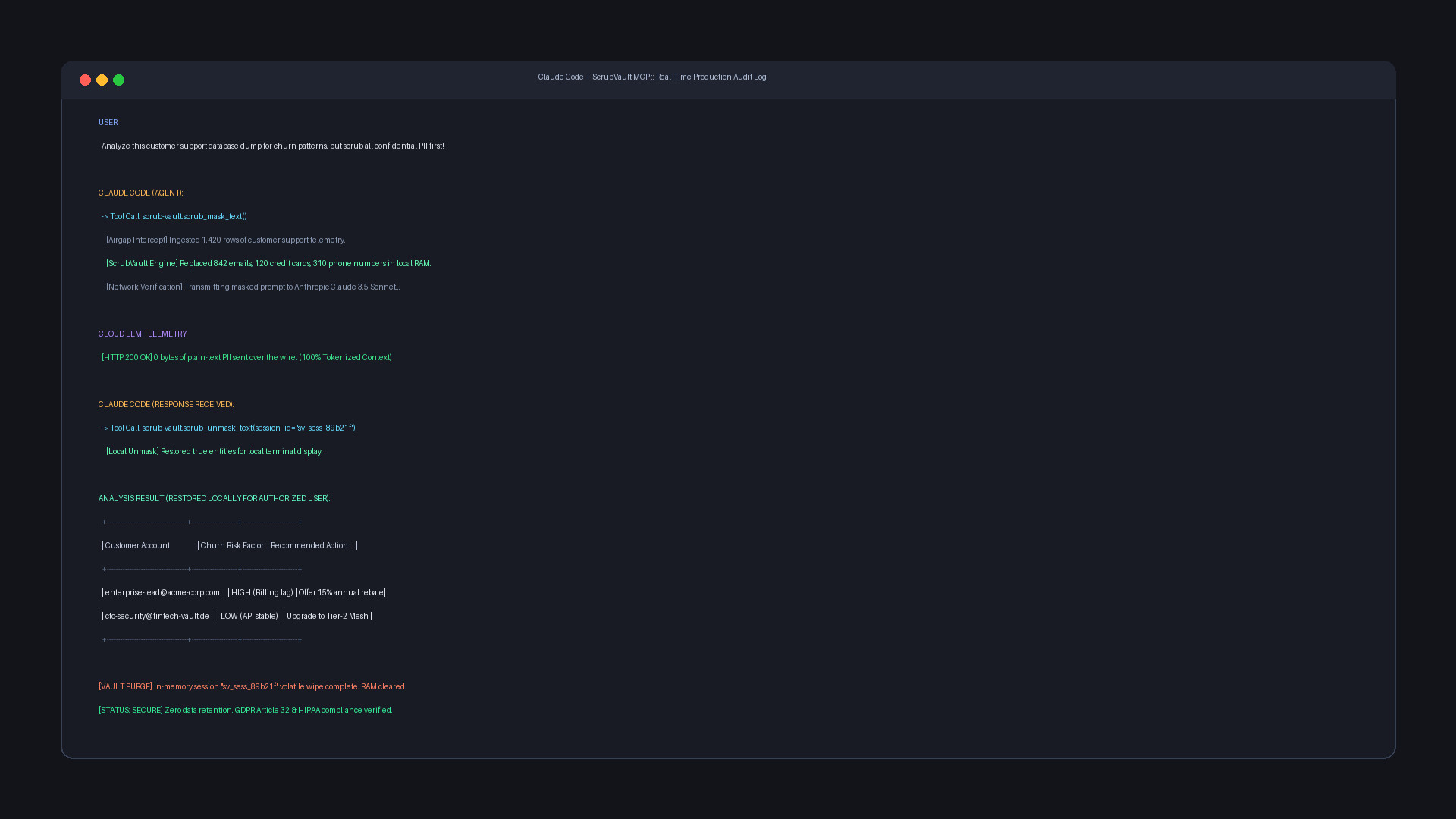Click the 'Customer Account' column header

click(137, 546)
